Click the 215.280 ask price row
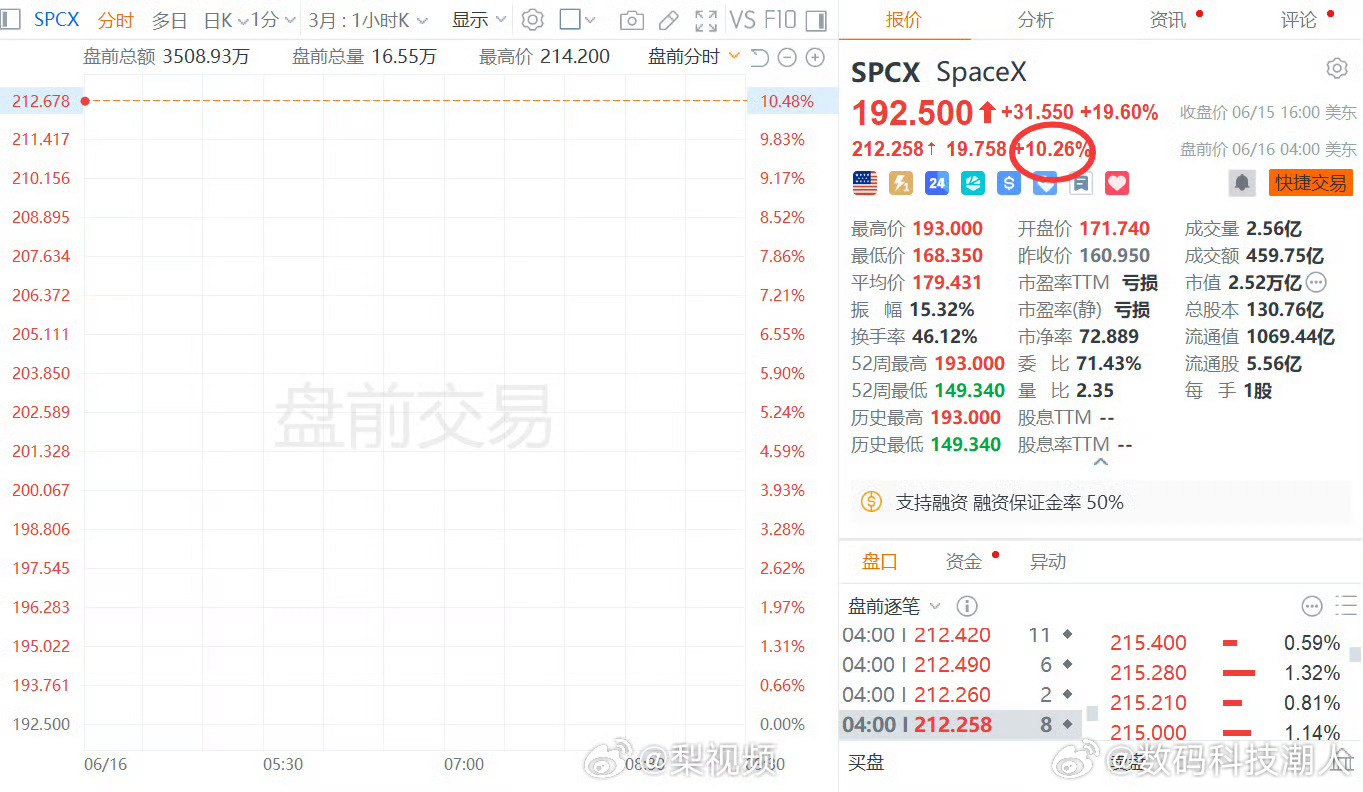The width and height of the screenshot is (1363, 792). [x=1225, y=673]
